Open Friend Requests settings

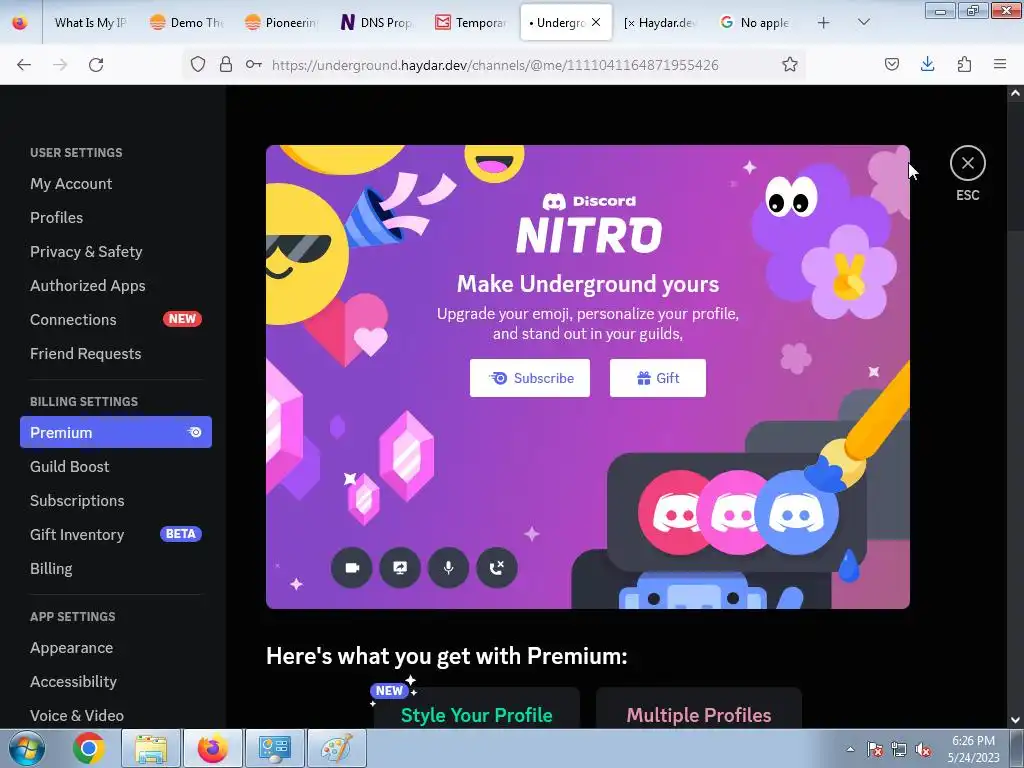click(116, 353)
